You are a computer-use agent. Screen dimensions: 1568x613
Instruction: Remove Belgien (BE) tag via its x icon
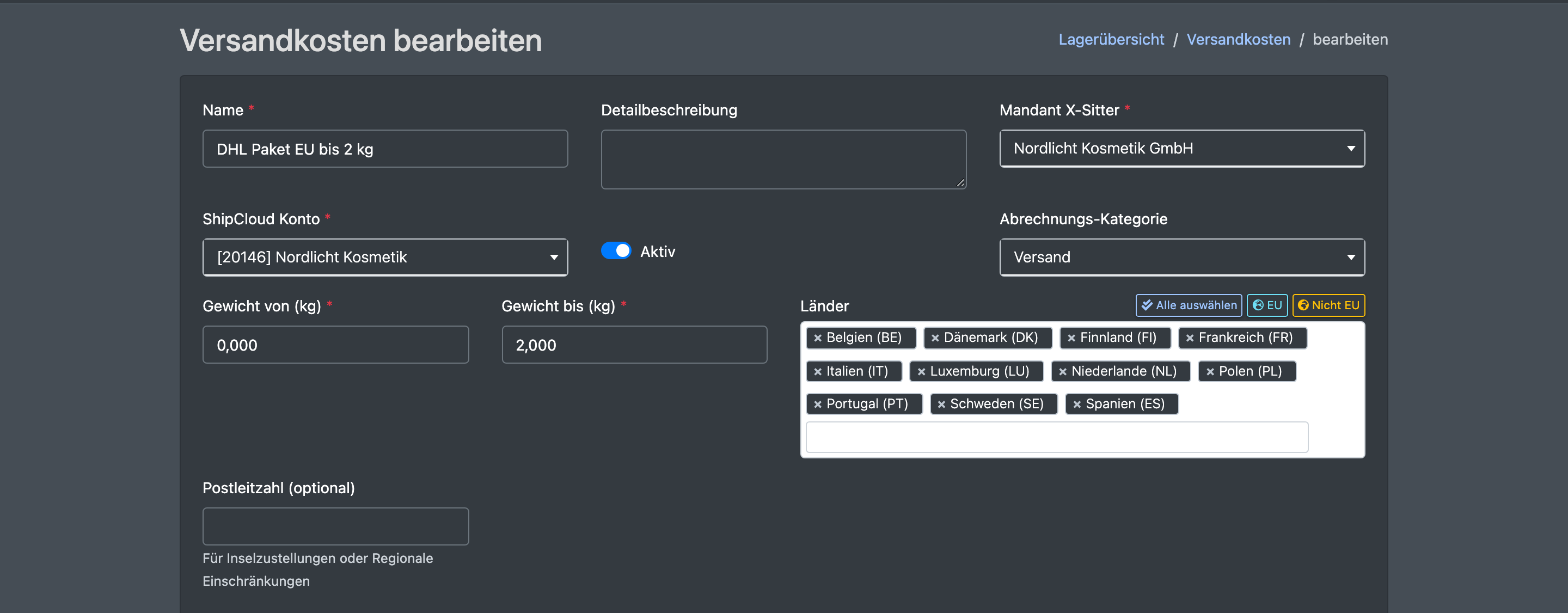(817, 338)
